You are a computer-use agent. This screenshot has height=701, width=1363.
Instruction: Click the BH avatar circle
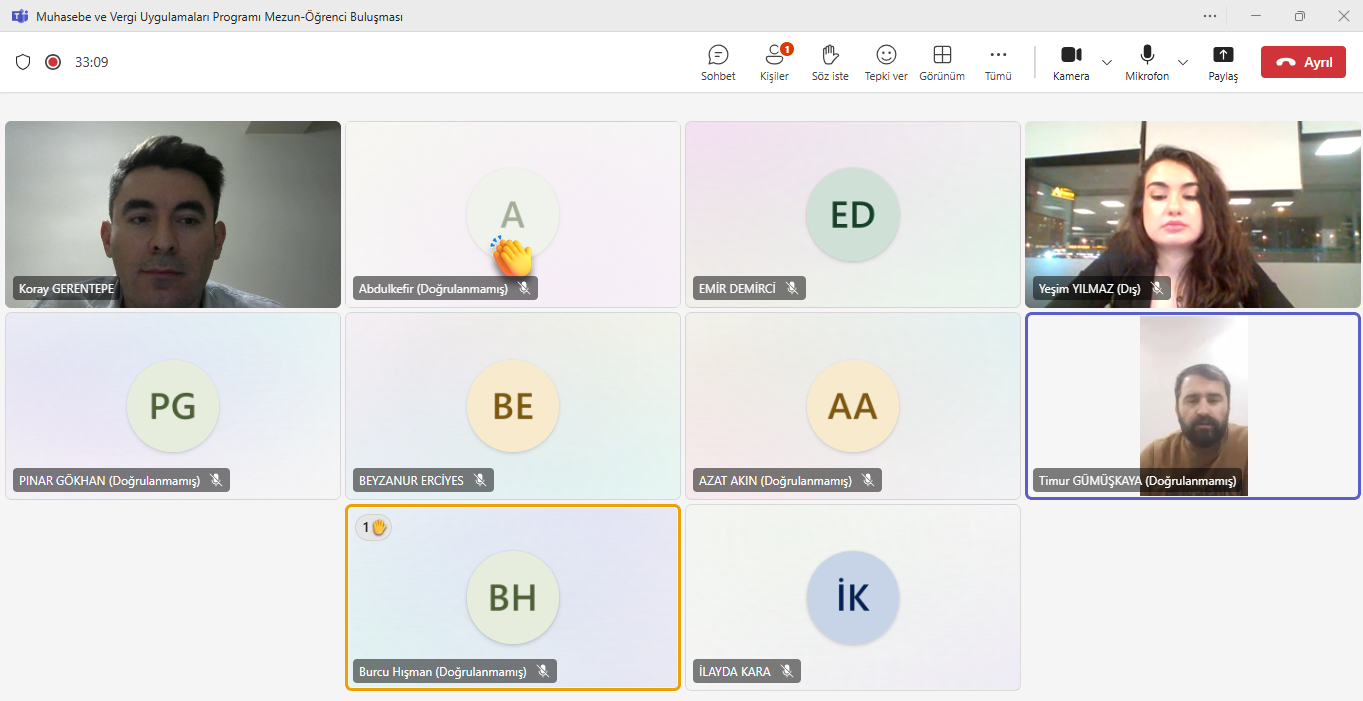coord(513,597)
